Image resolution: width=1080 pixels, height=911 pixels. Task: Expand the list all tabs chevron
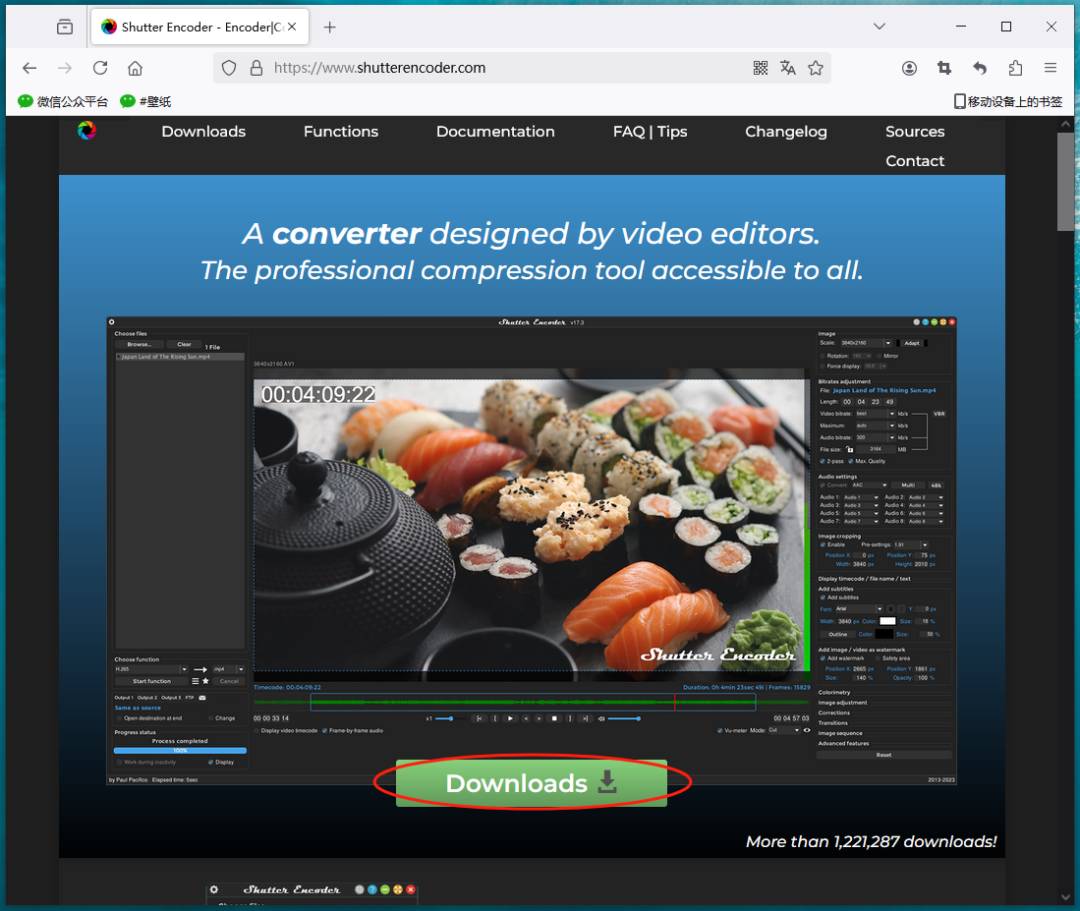tap(879, 26)
